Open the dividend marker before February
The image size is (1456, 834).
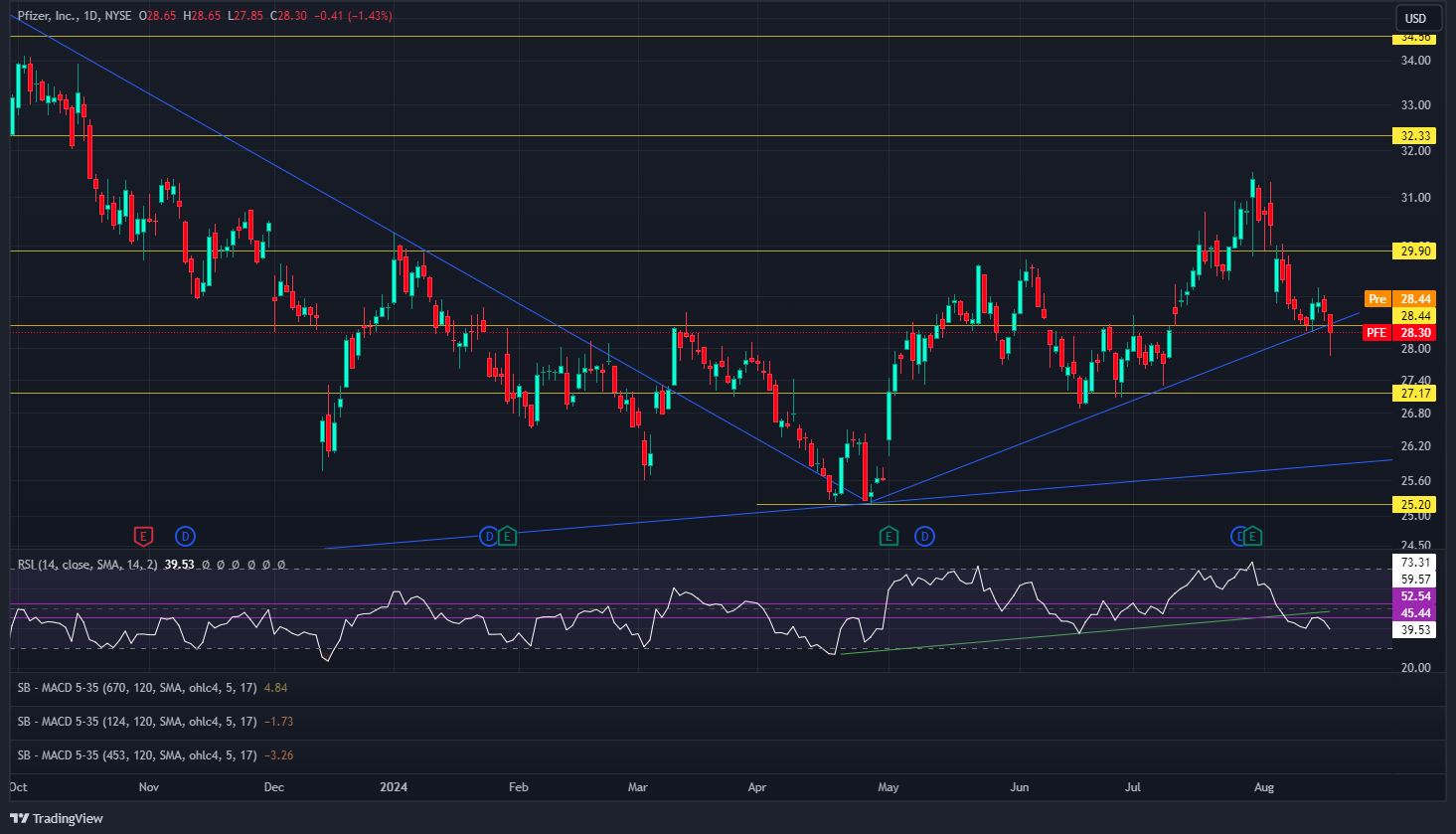tap(488, 537)
